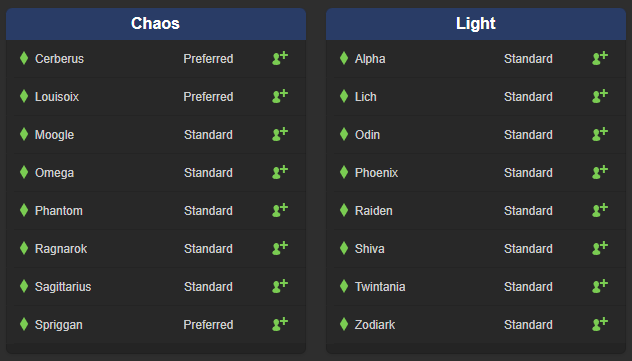632x361 pixels.
Task: Click the green diamond icon next to Ragnarok
Action: pos(24,248)
